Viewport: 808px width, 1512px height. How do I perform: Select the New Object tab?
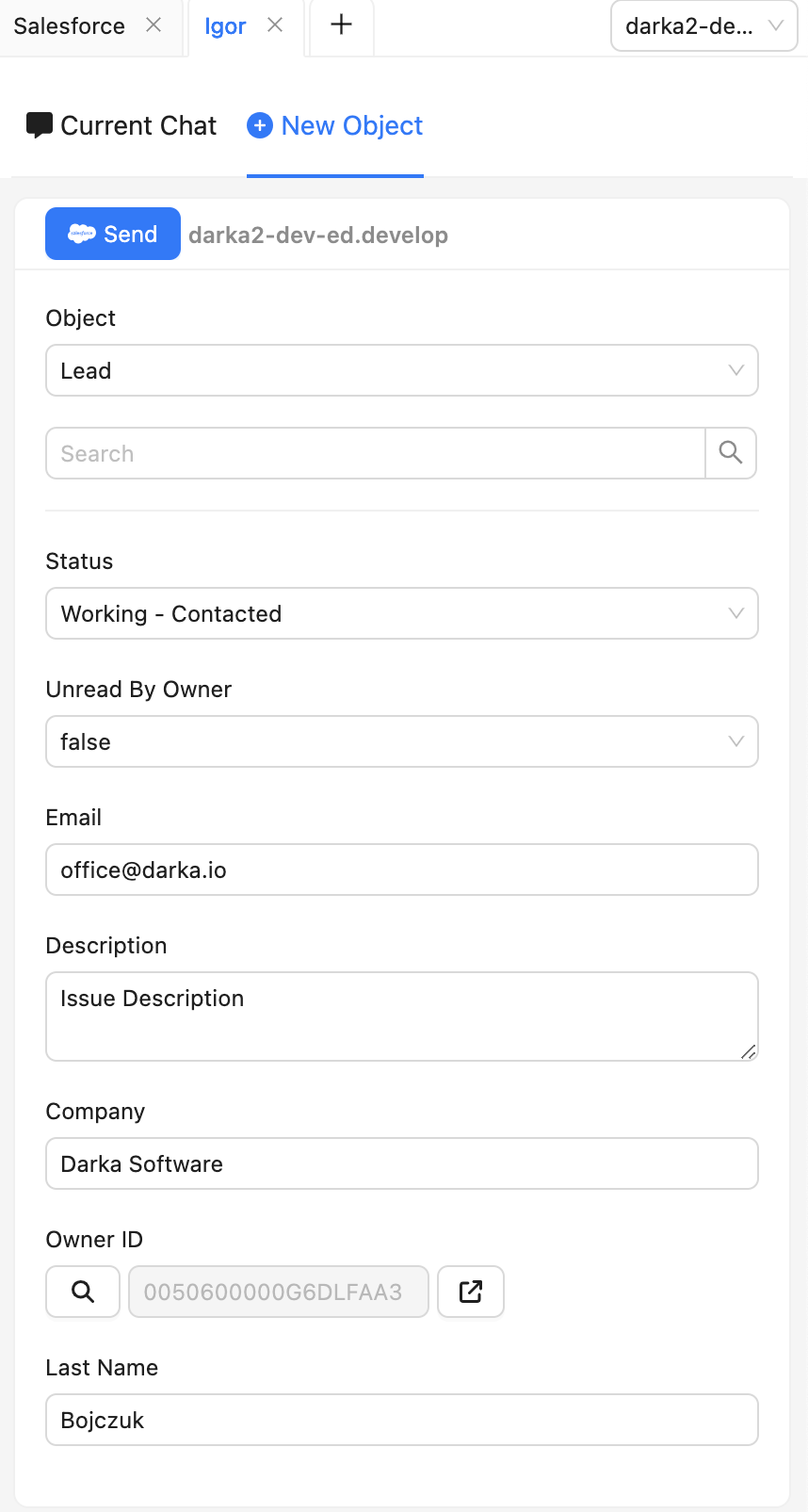(335, 126)
